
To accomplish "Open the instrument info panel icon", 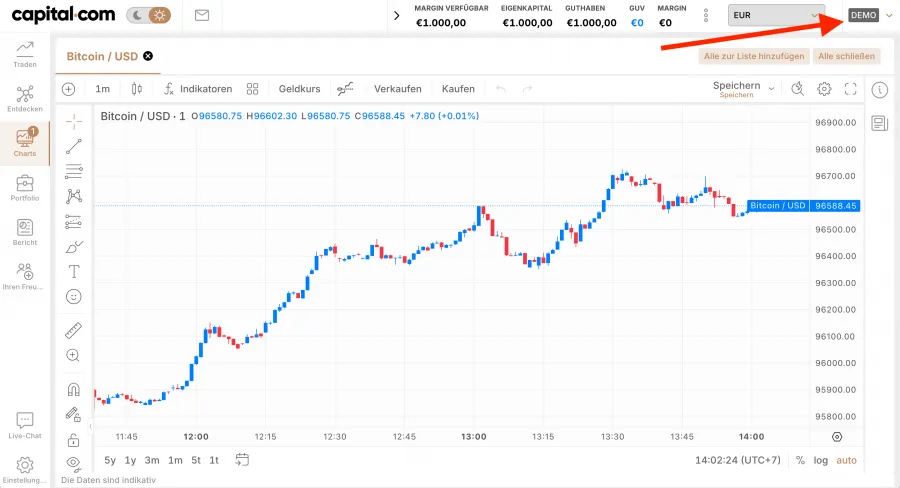I will coord(879,90).
